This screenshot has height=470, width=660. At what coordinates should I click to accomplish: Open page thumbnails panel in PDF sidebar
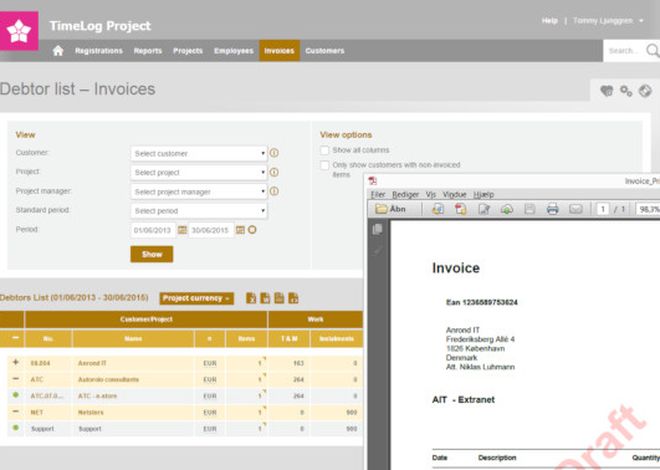coord(378,229)
